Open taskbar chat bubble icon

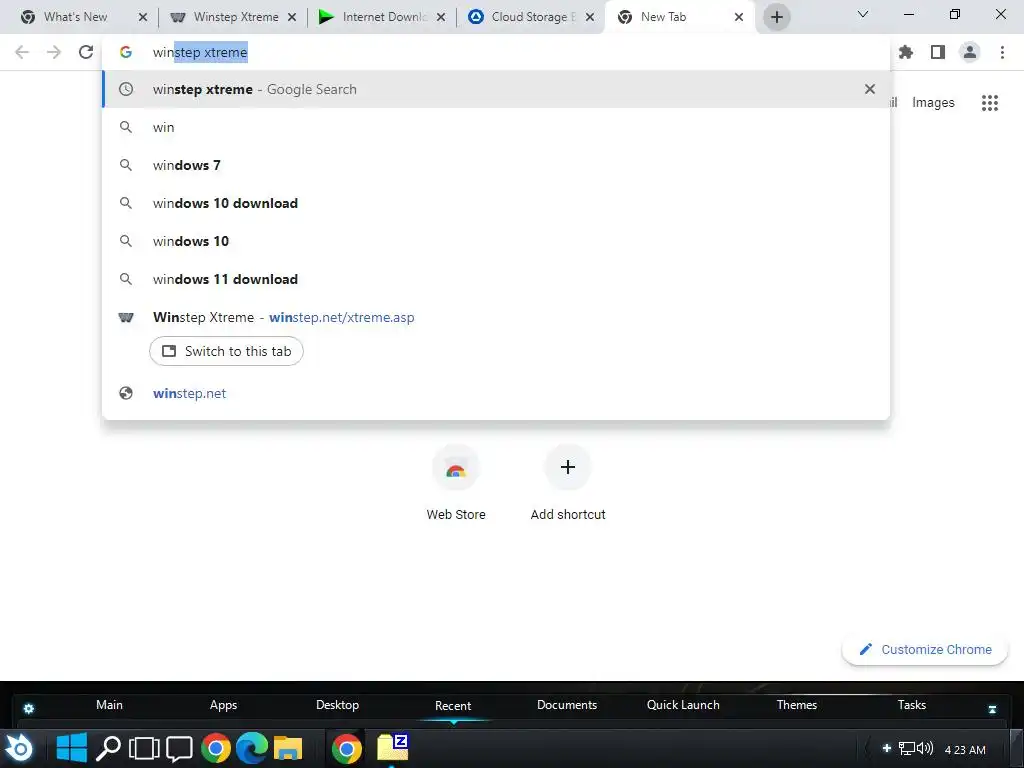coord(179,749)
